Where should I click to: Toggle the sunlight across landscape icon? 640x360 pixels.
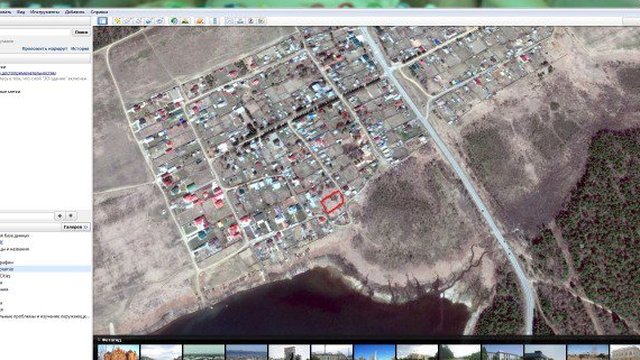(x=185, y=21)
